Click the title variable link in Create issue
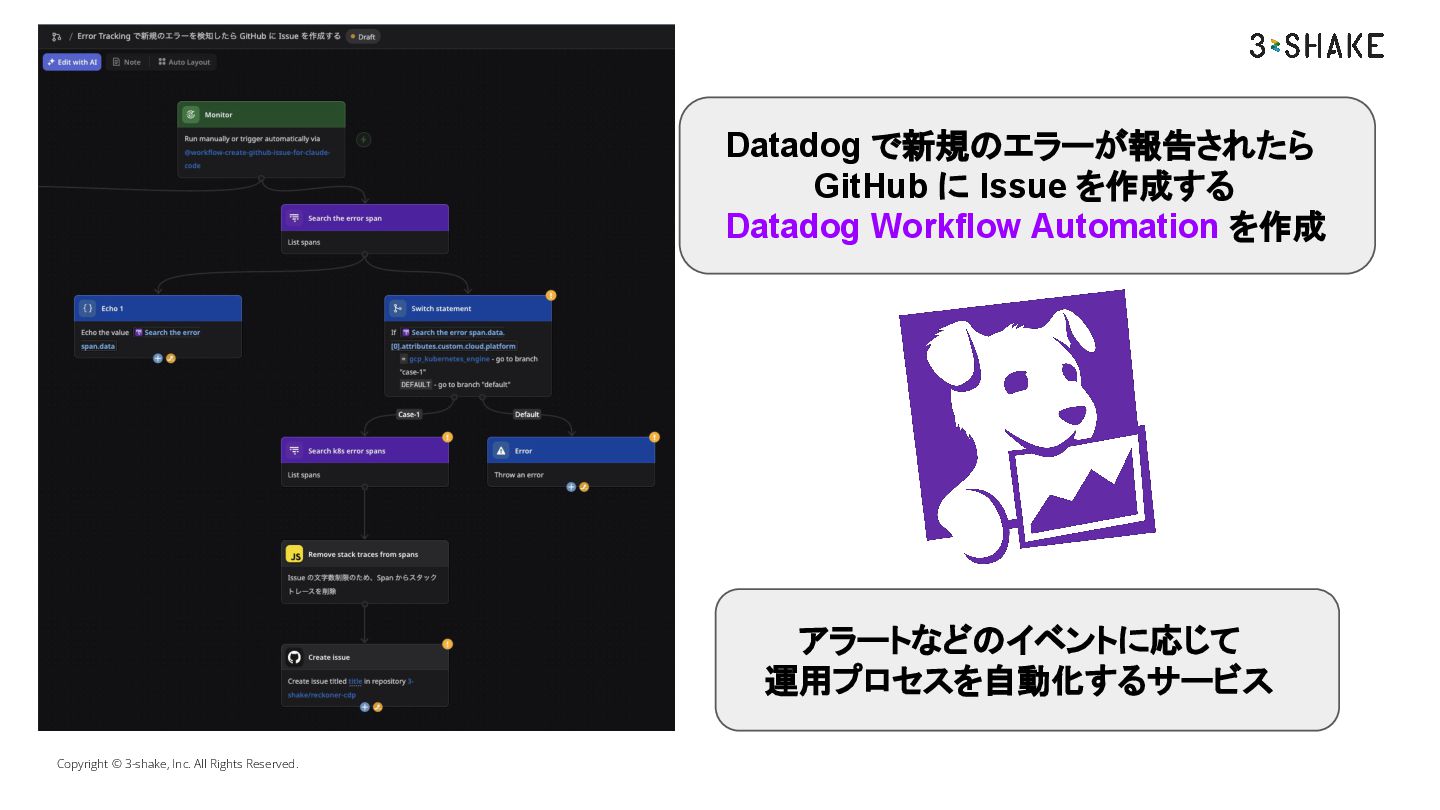 (x=355, y=681)
